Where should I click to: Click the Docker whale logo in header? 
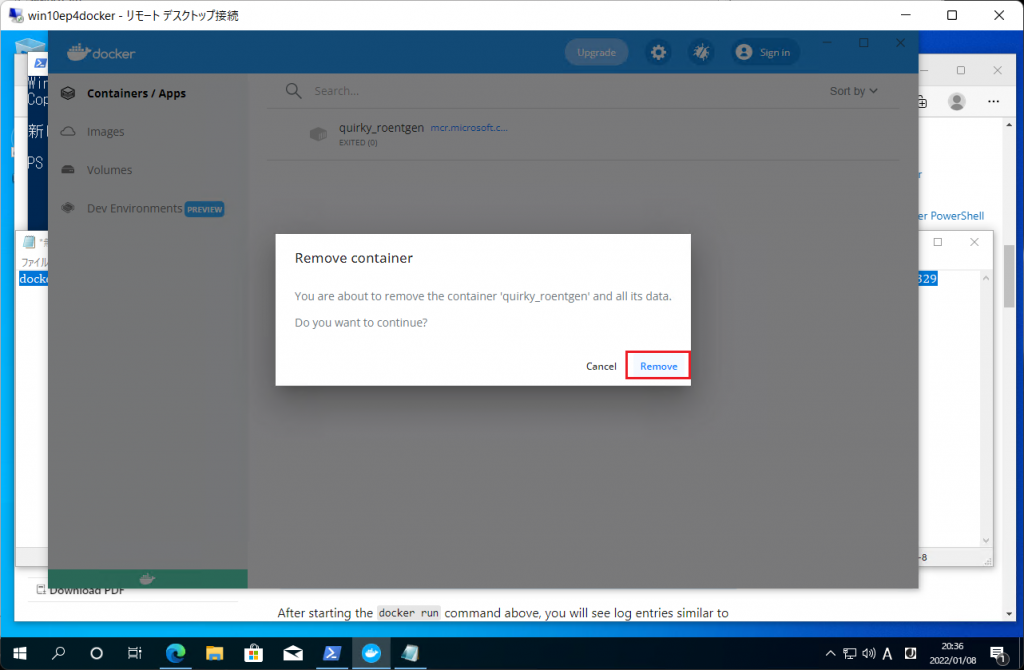(x=101, y=52)
